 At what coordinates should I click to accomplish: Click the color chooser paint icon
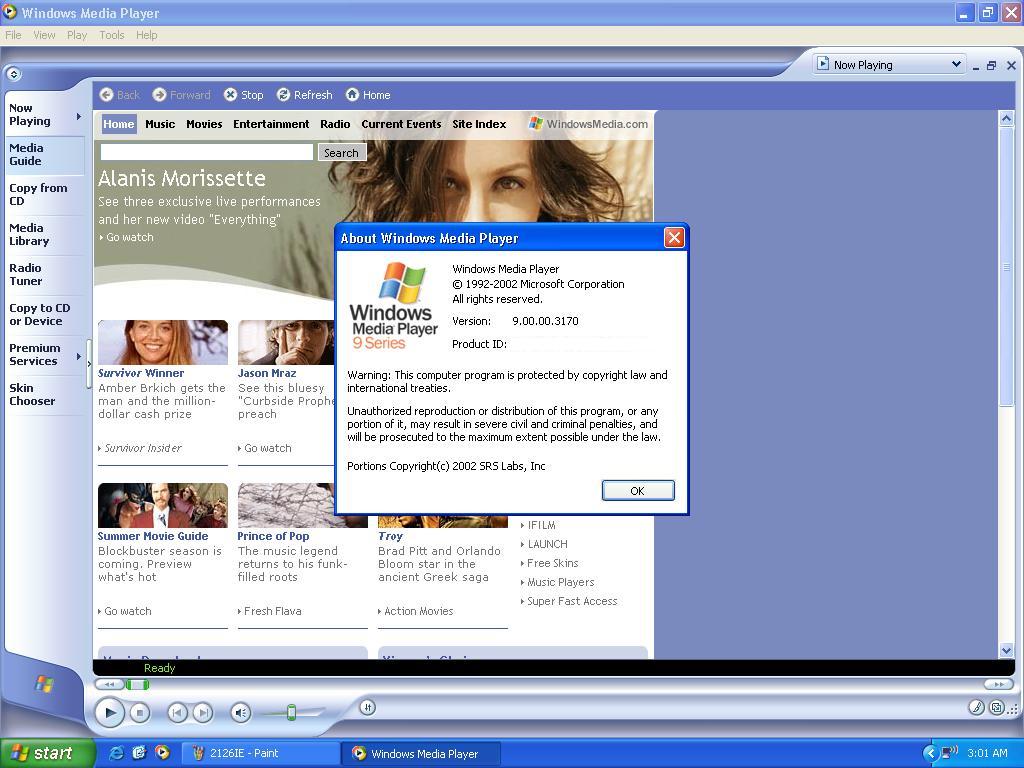coord(976,707)
